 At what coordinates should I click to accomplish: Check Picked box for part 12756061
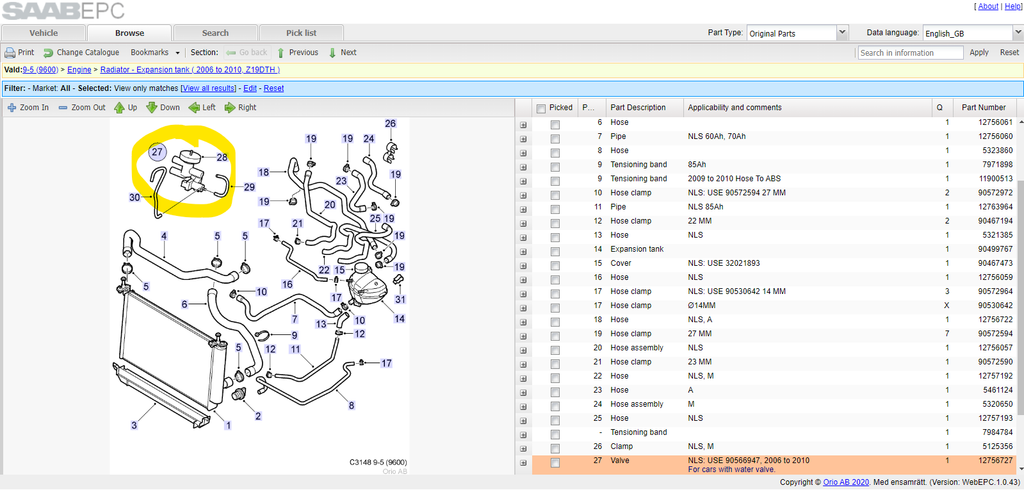tap(554, 123)
